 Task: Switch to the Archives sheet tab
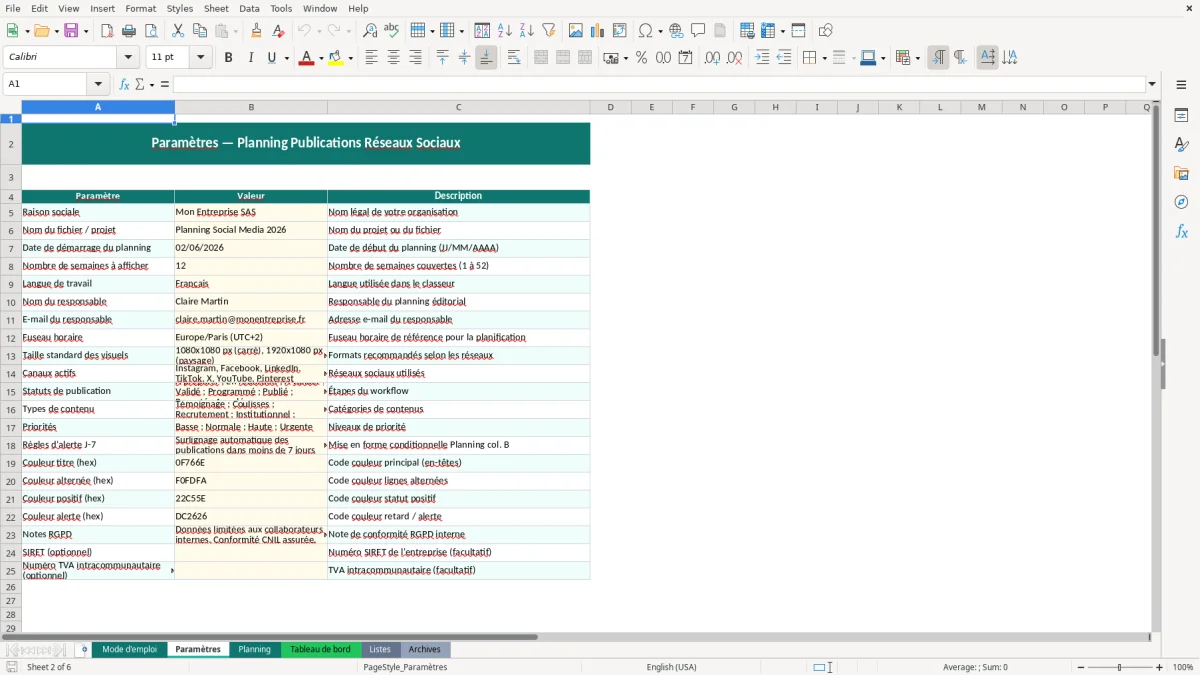coord(424,650)
